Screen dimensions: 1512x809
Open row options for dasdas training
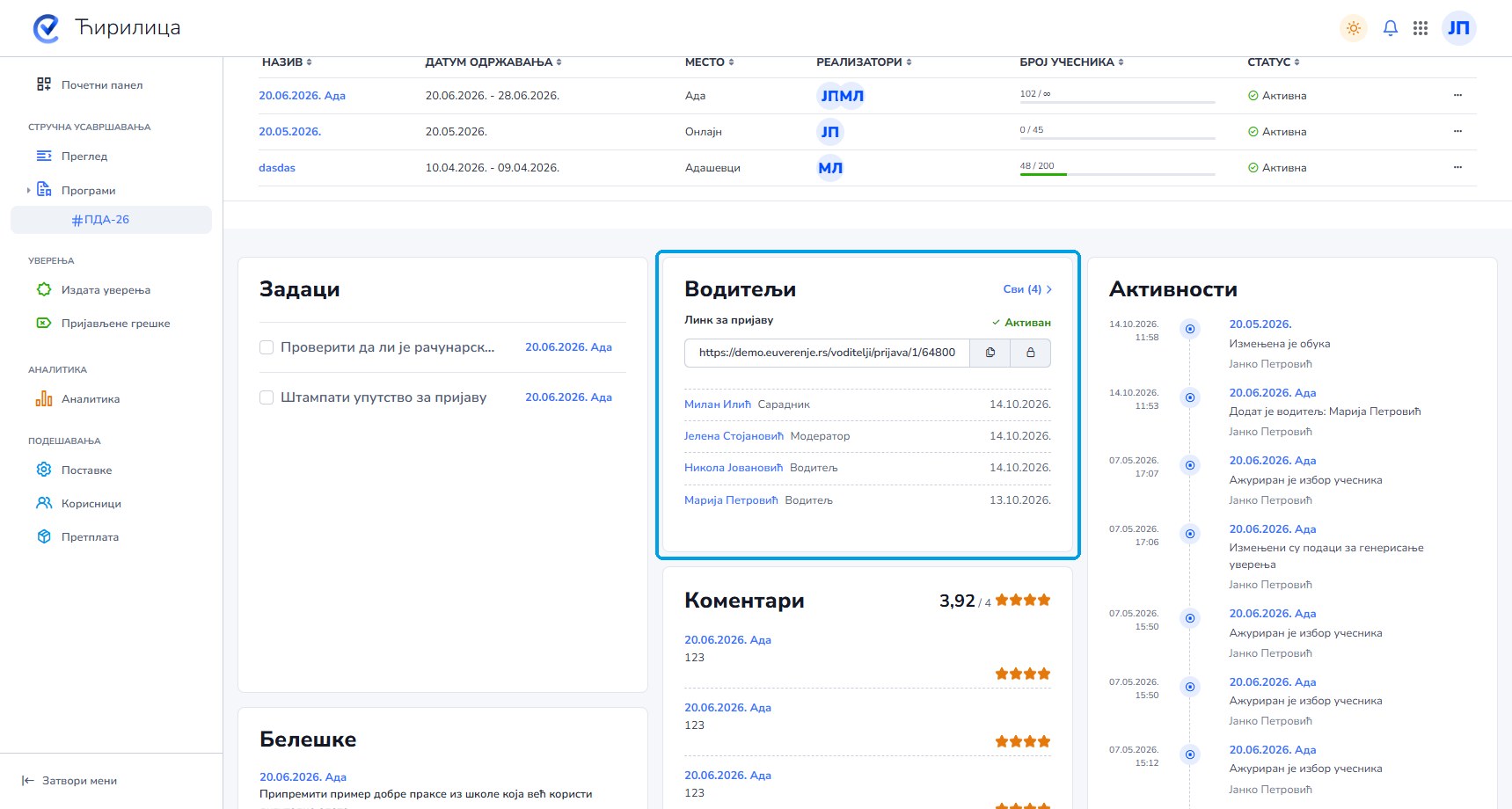pos(1457,167)
